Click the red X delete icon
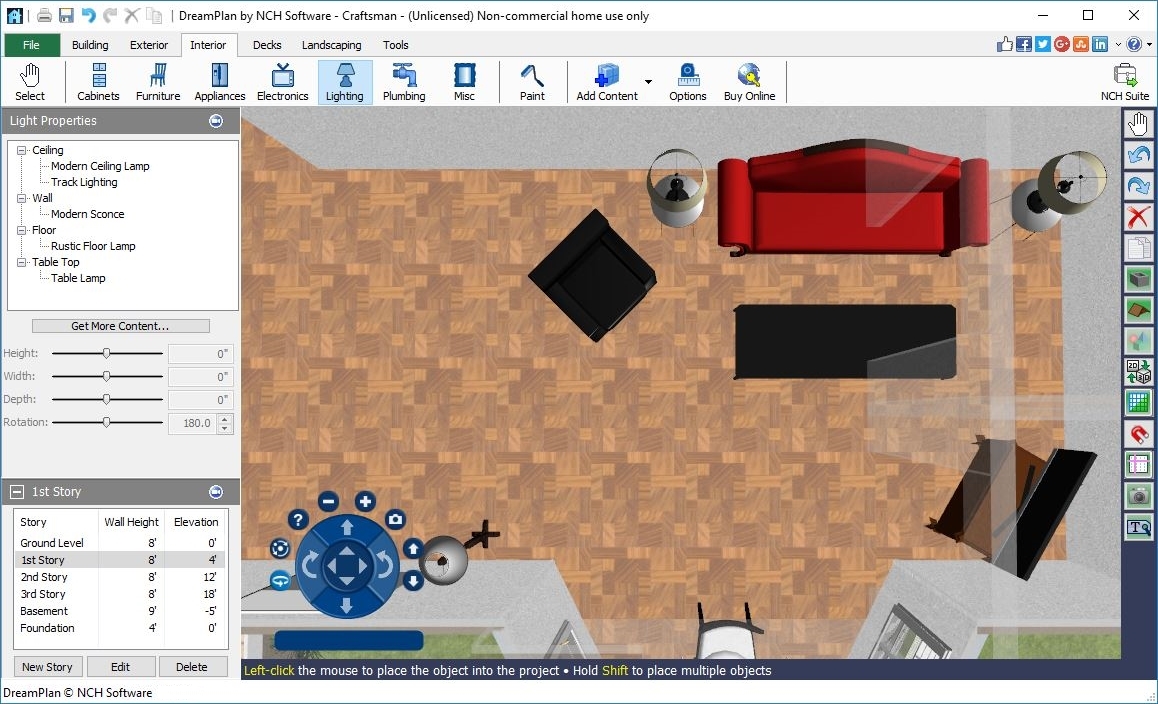 1138,217
